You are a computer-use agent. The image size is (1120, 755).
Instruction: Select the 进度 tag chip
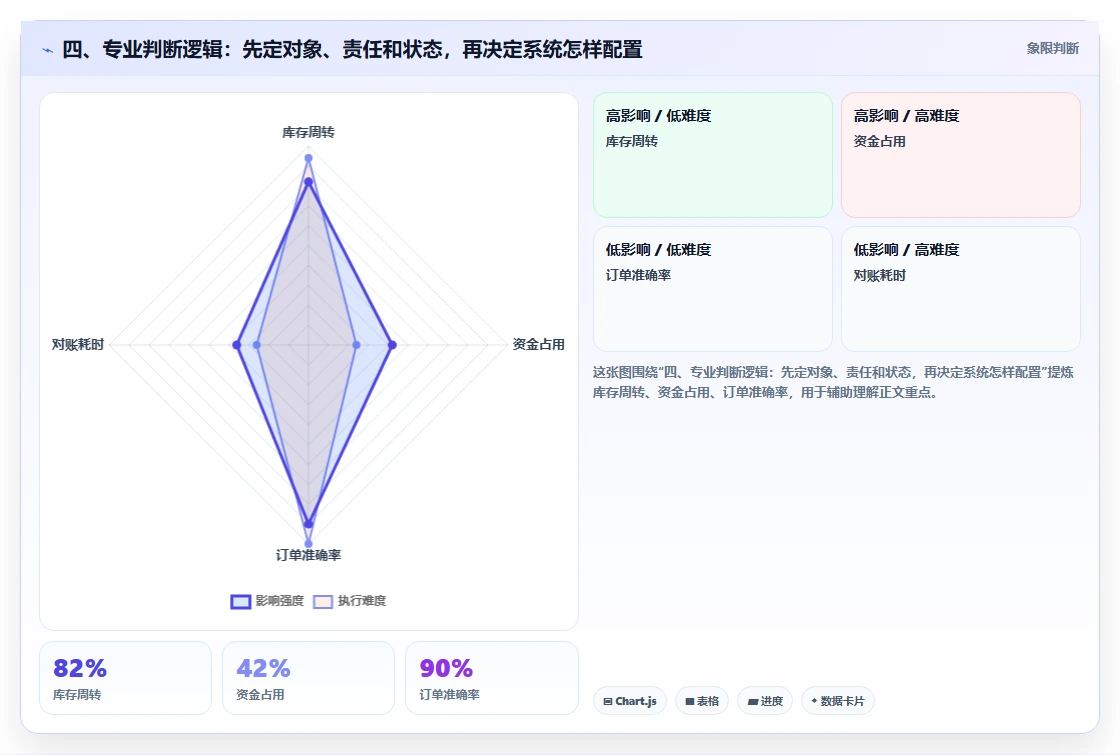click(x=765, y=701)
